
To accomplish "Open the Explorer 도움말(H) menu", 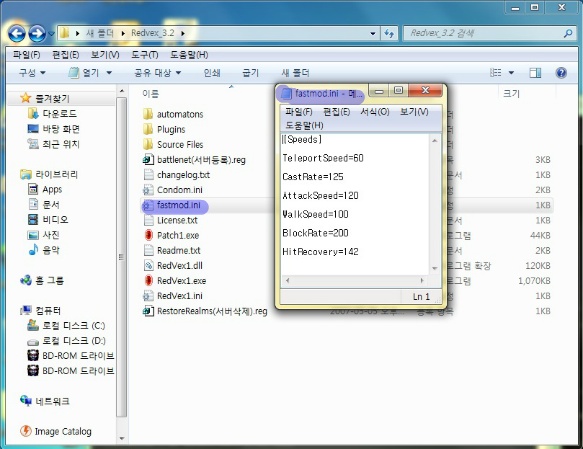I will click(189, 55).
